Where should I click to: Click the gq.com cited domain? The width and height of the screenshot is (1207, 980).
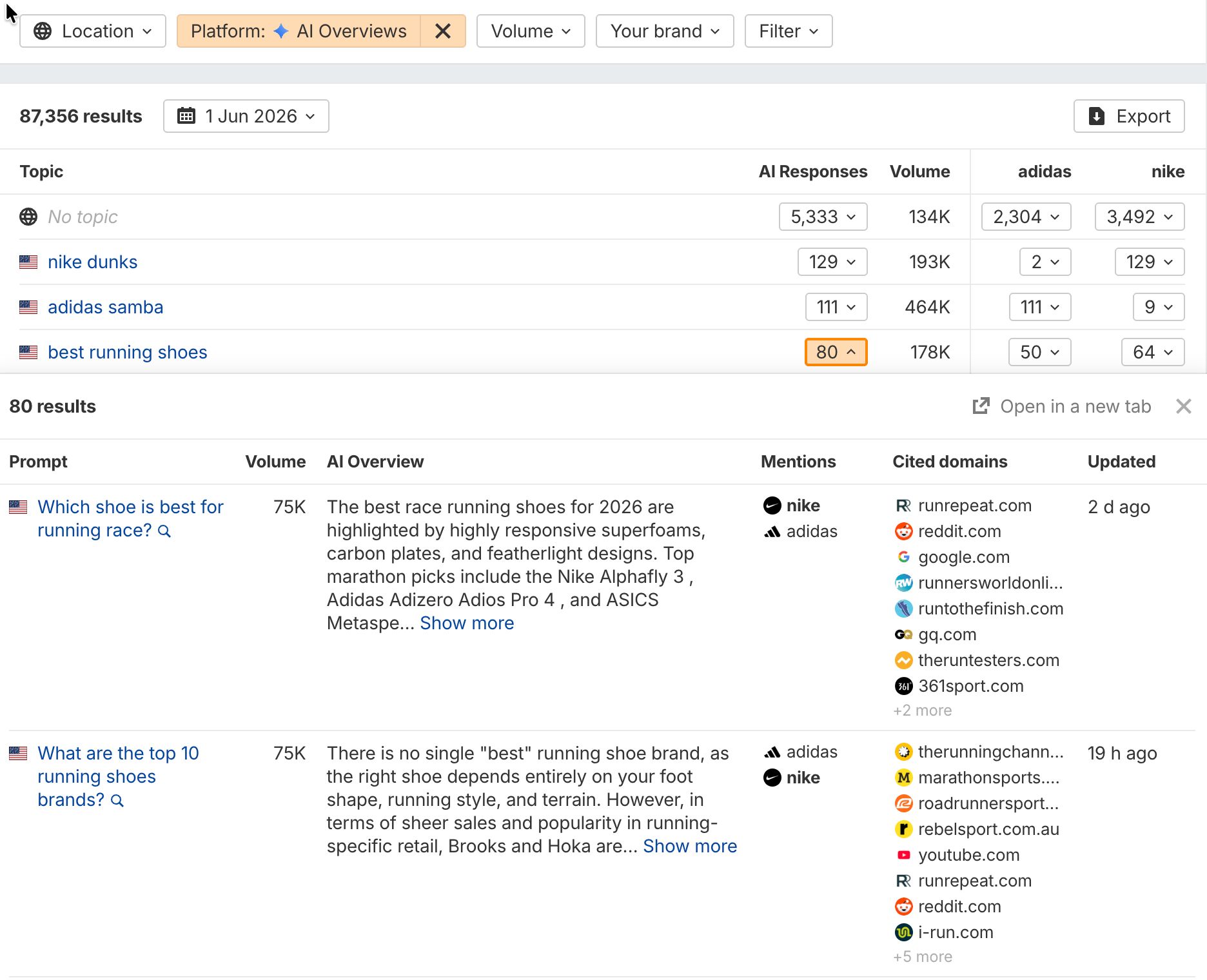(x=947, y=634)
